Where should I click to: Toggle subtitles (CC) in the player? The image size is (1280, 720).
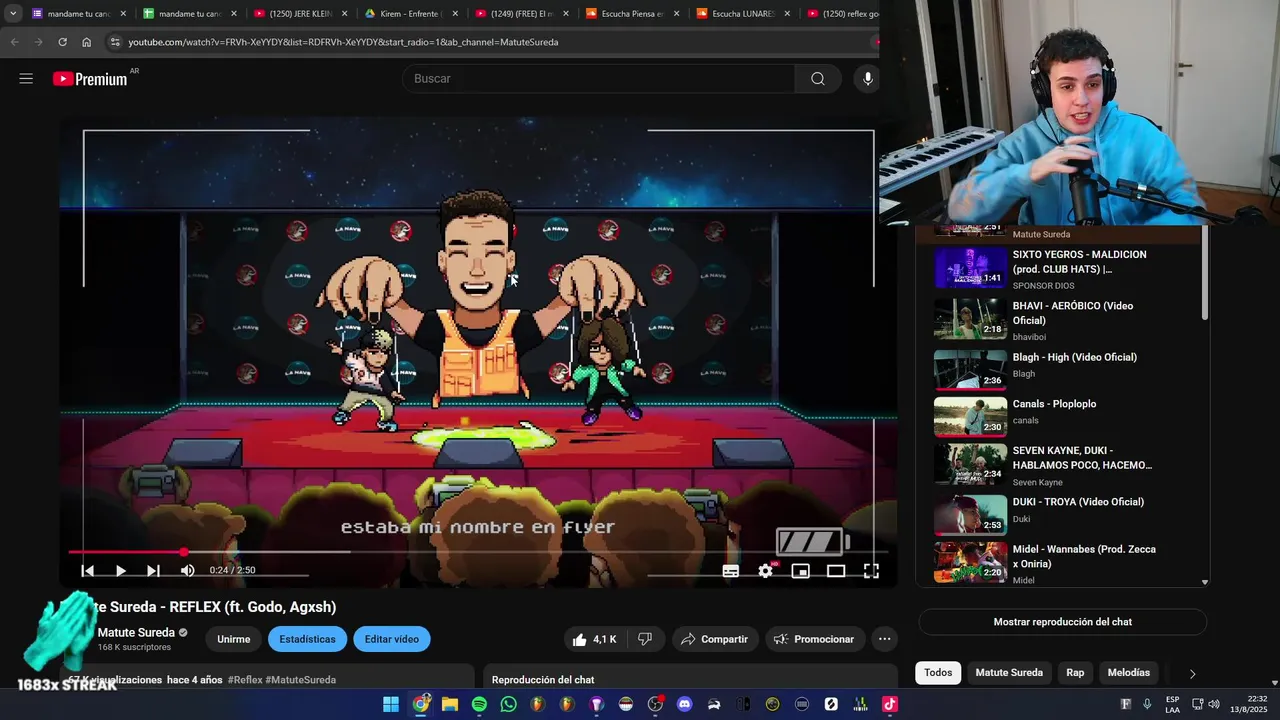(731, 570)
